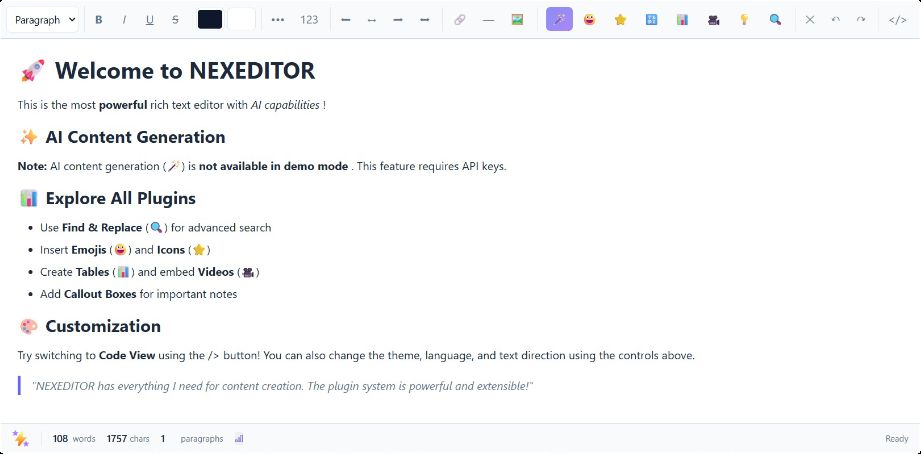This screenshot has height=454, width=921.
Task: Insert an image from the toolbar
Action: tap(517, 19)
